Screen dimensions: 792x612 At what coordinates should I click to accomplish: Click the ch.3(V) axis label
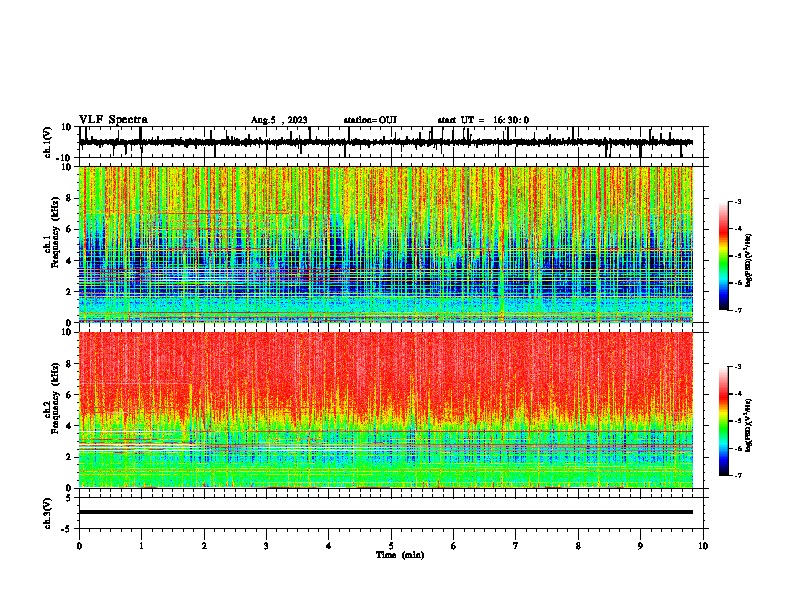click(x=48, y=513)
